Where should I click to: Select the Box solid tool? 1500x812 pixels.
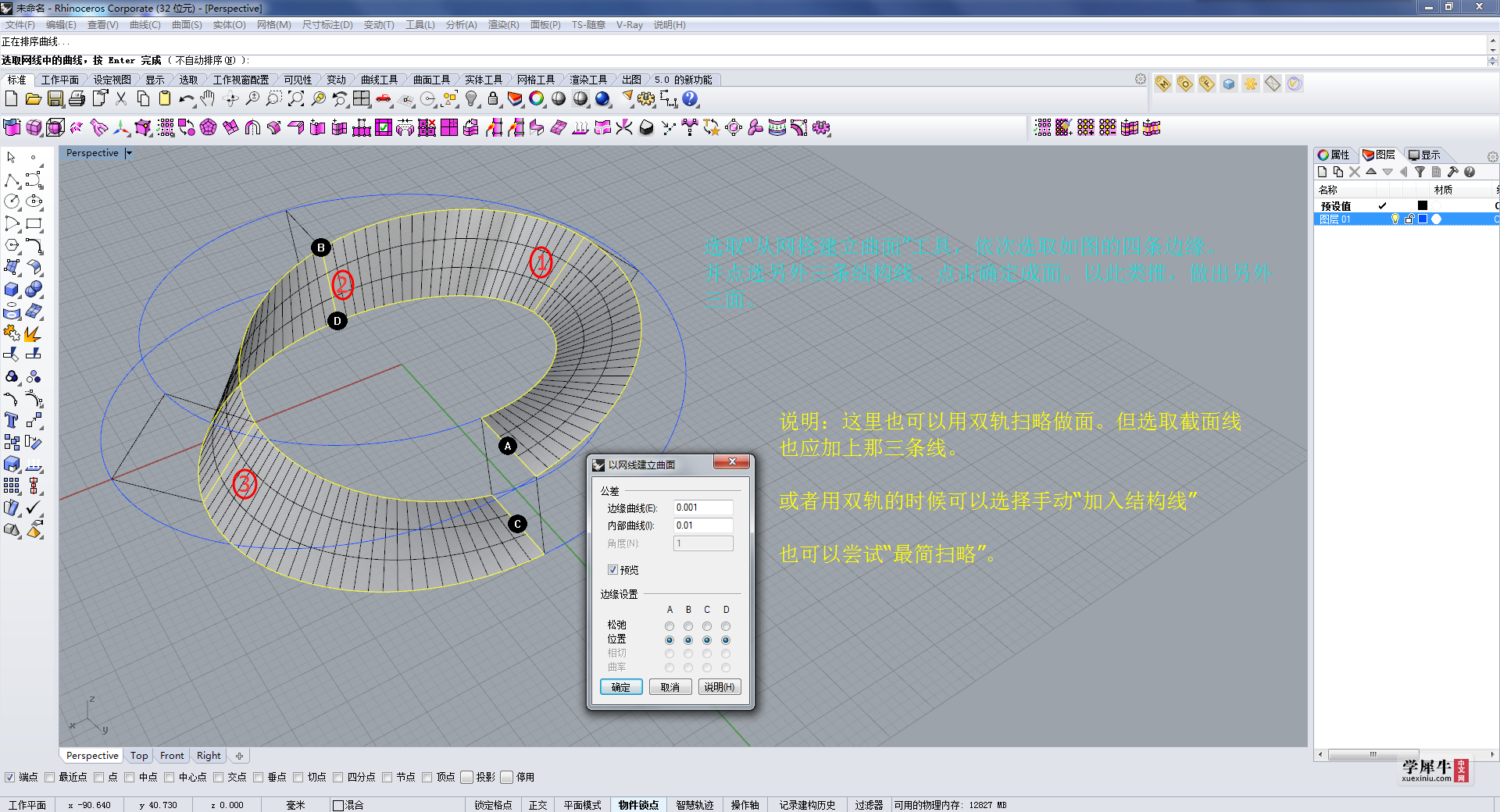tap(12, 290)
